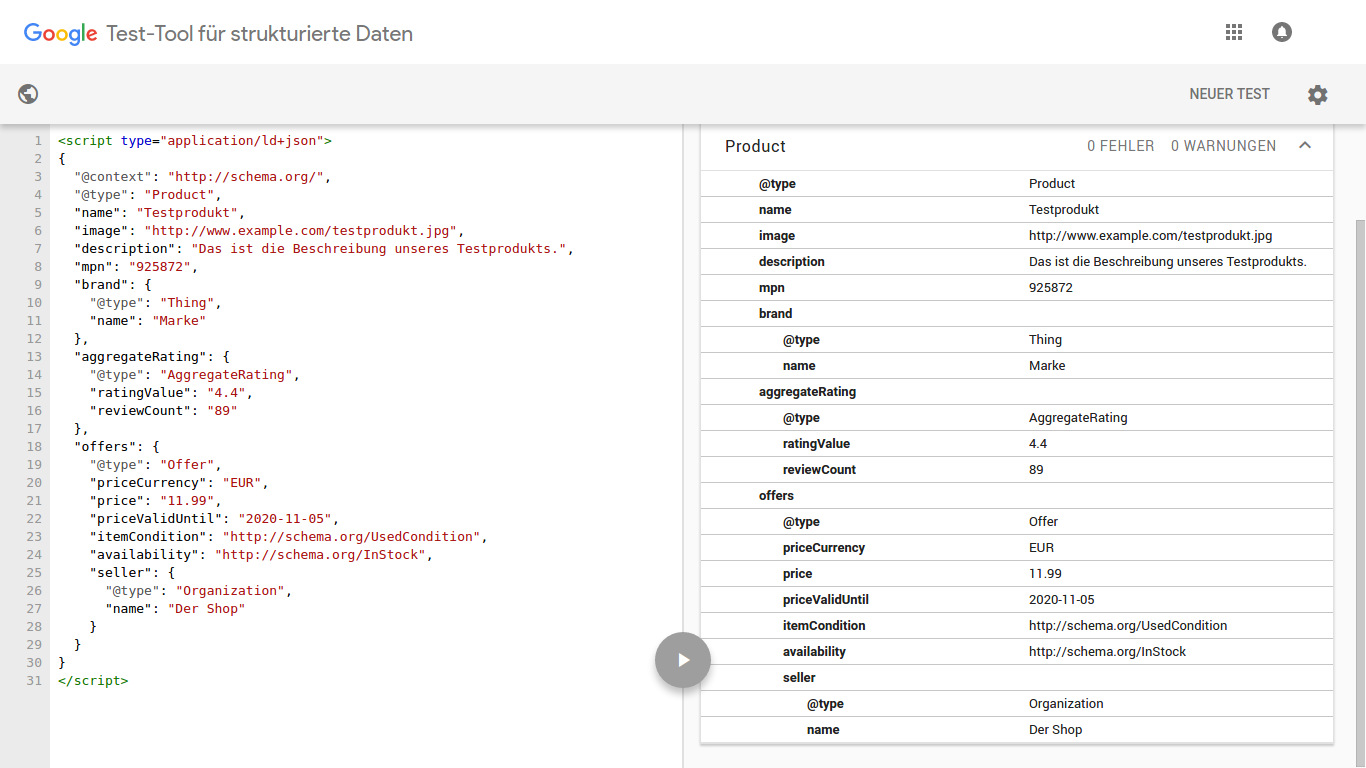Click the "@context" line in code
The width and height of the screenshot is (1366, 768).
pyautogui.click(x=202, y=177)
